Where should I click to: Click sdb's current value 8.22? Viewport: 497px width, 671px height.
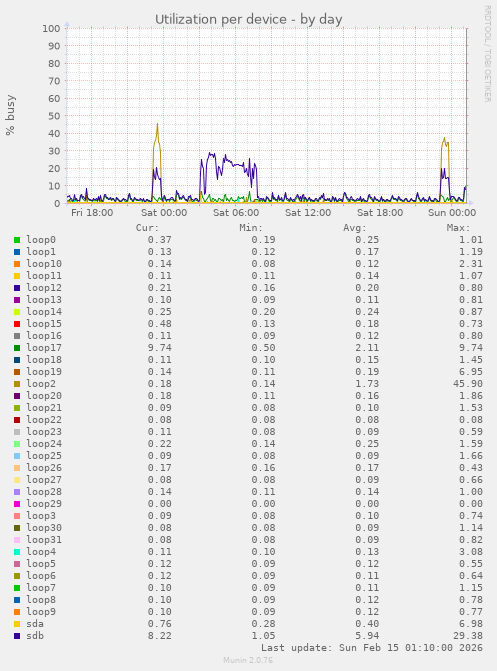pos(160,636)
